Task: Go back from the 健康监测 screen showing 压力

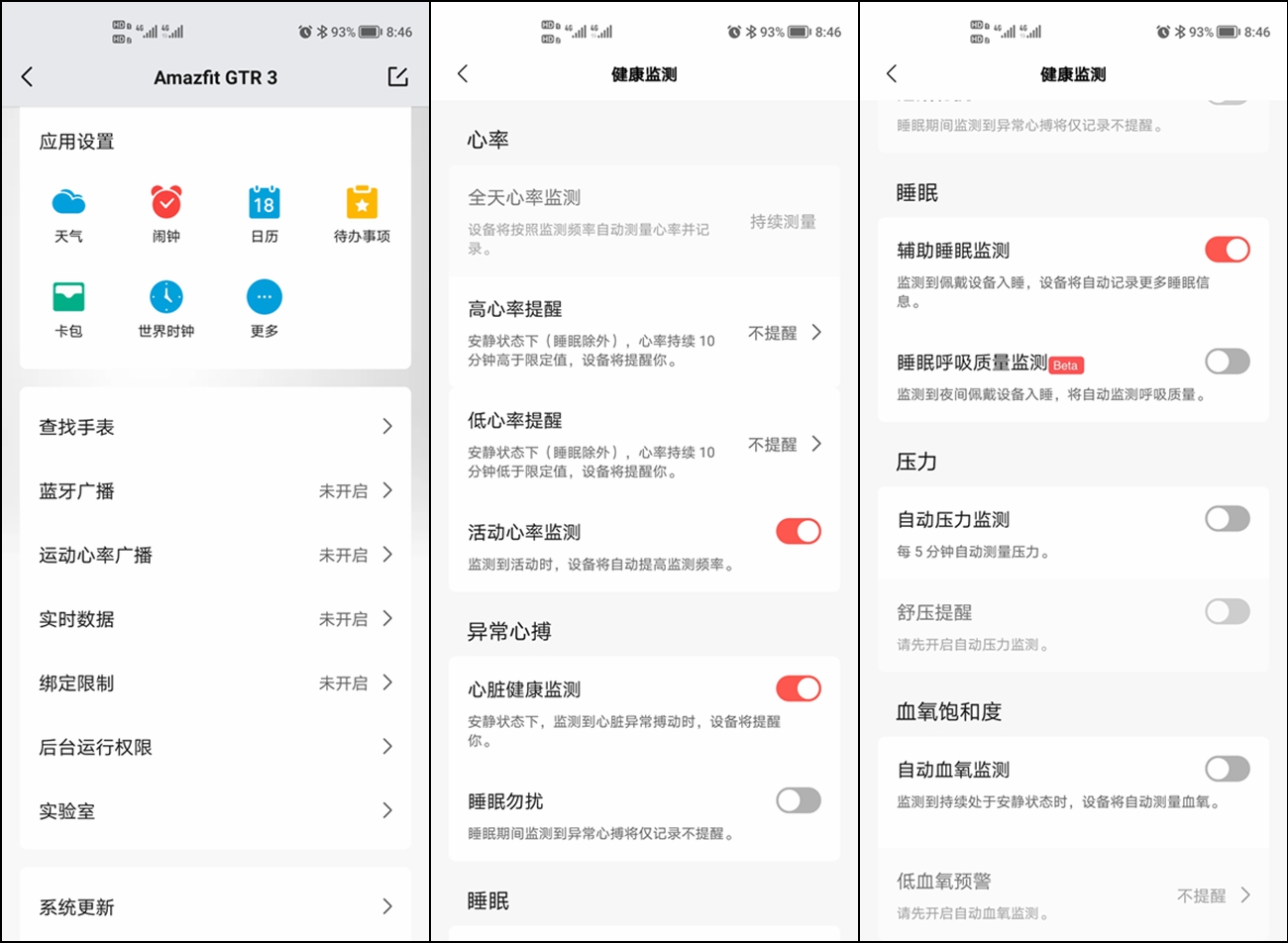Action: tap(892, 73)
